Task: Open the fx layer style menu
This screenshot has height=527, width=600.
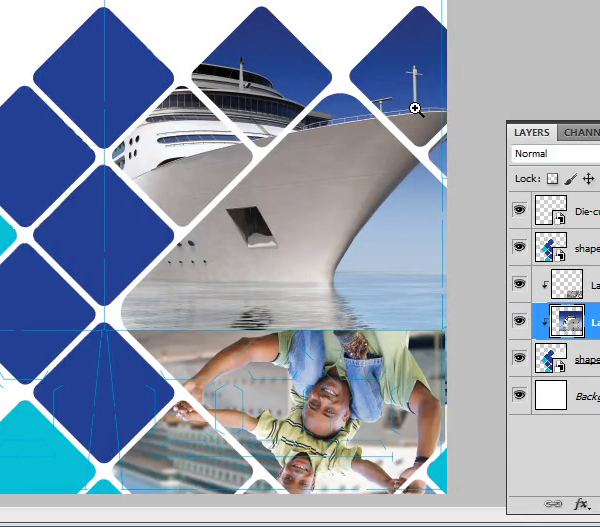Action: tap(580, 505)
